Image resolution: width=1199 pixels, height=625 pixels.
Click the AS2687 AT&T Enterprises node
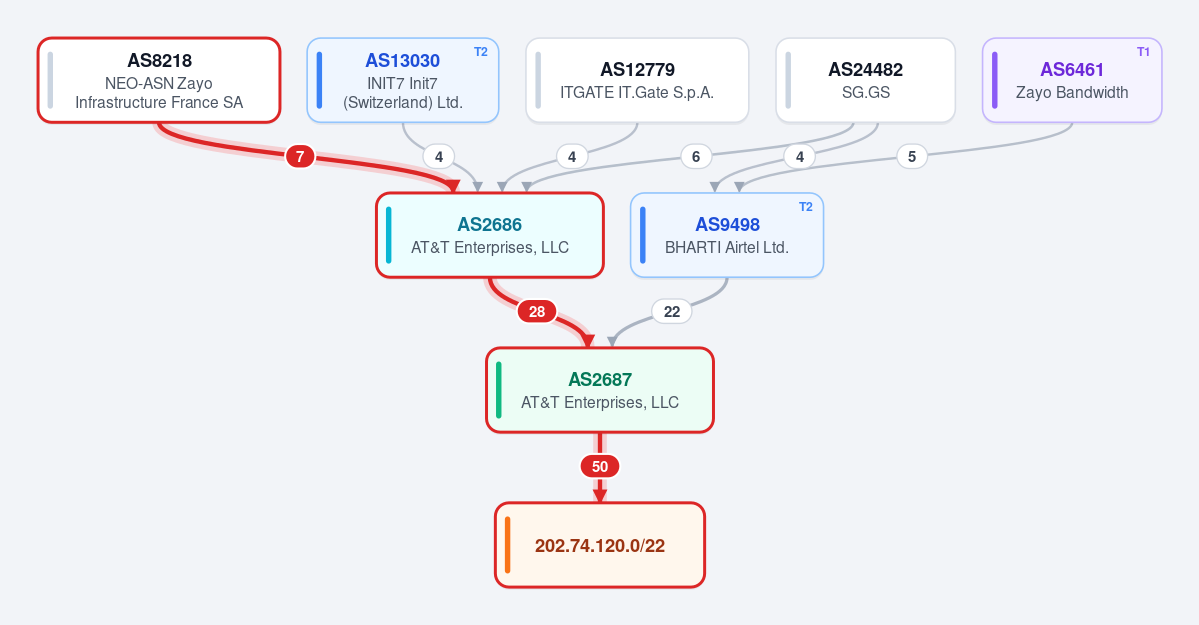coord(600,390)
